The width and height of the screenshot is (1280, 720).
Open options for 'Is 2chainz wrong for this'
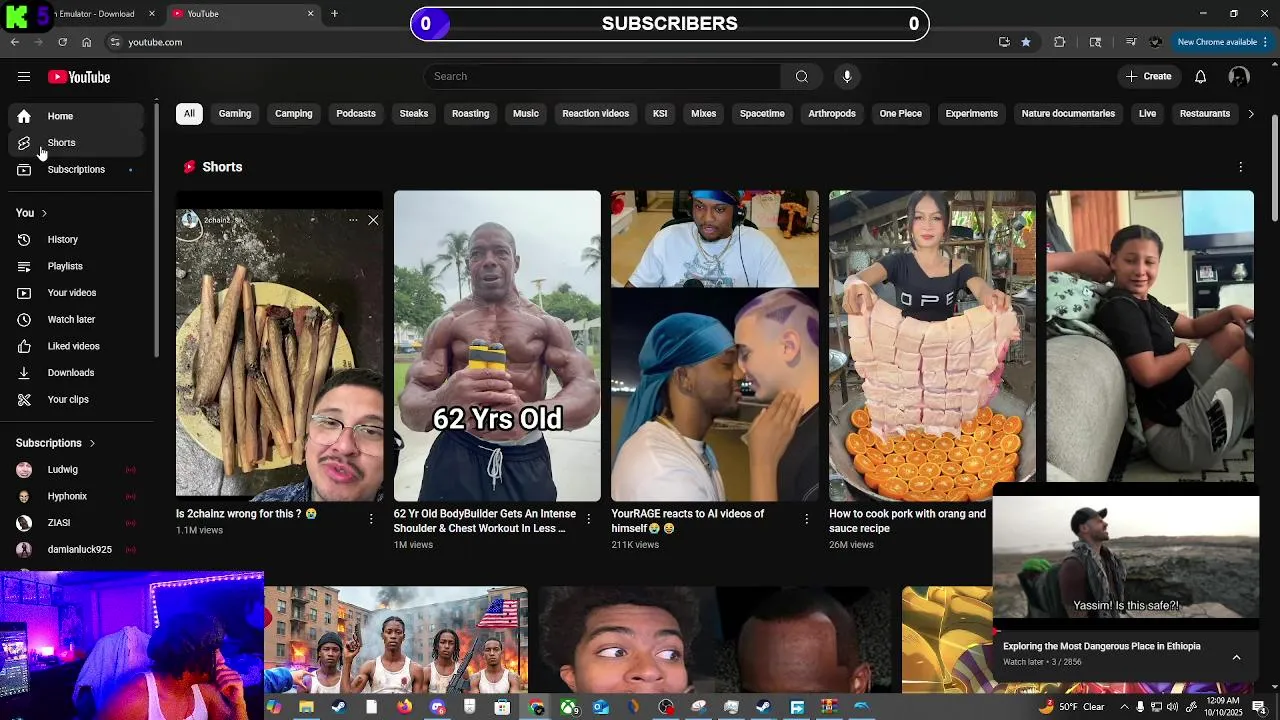(x=371, y=519)
